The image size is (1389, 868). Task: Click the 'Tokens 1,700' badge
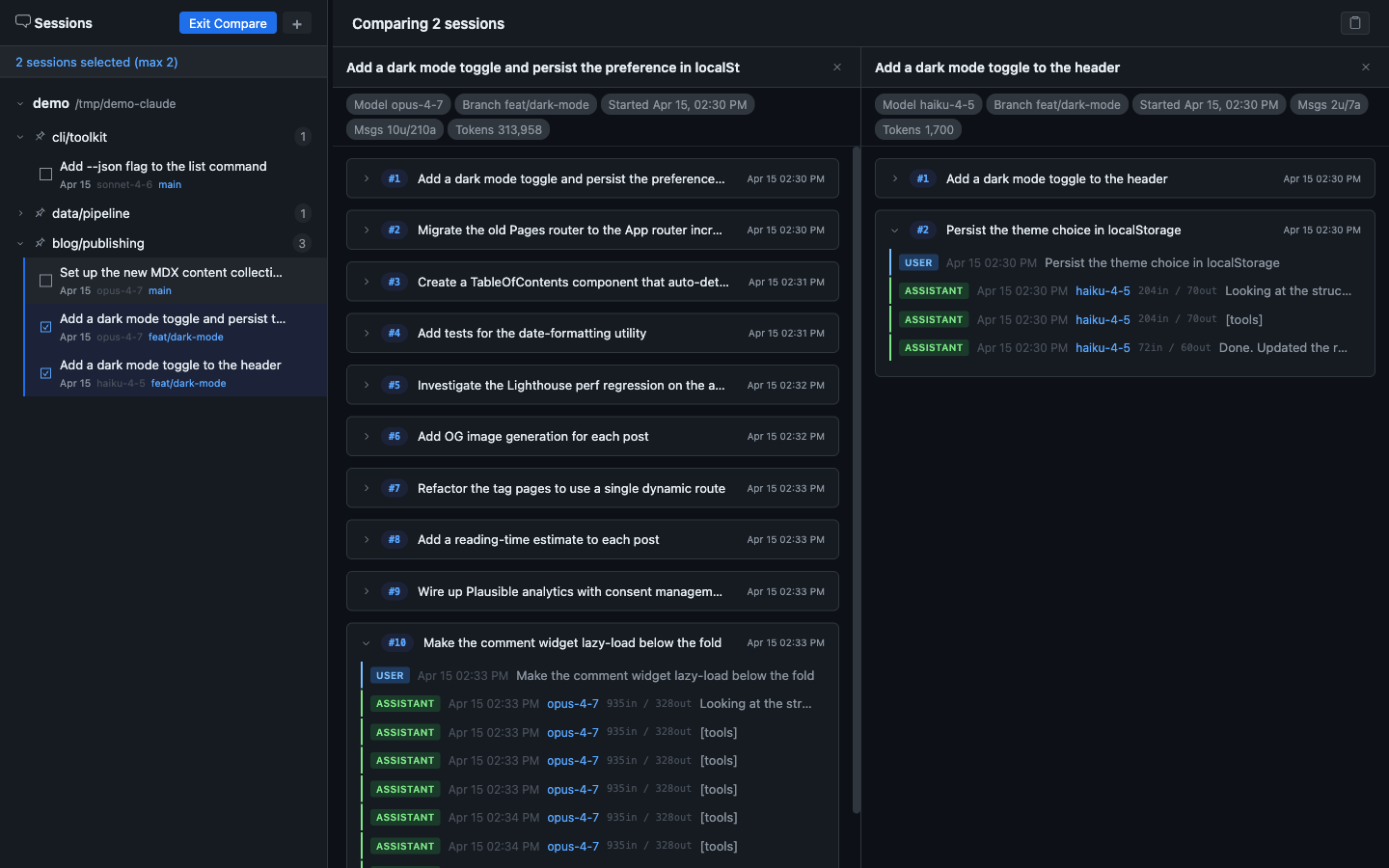918,129
